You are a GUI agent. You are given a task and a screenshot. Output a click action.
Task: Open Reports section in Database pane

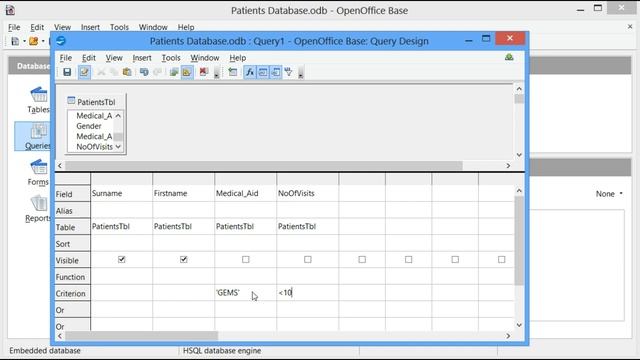point(38,209)
